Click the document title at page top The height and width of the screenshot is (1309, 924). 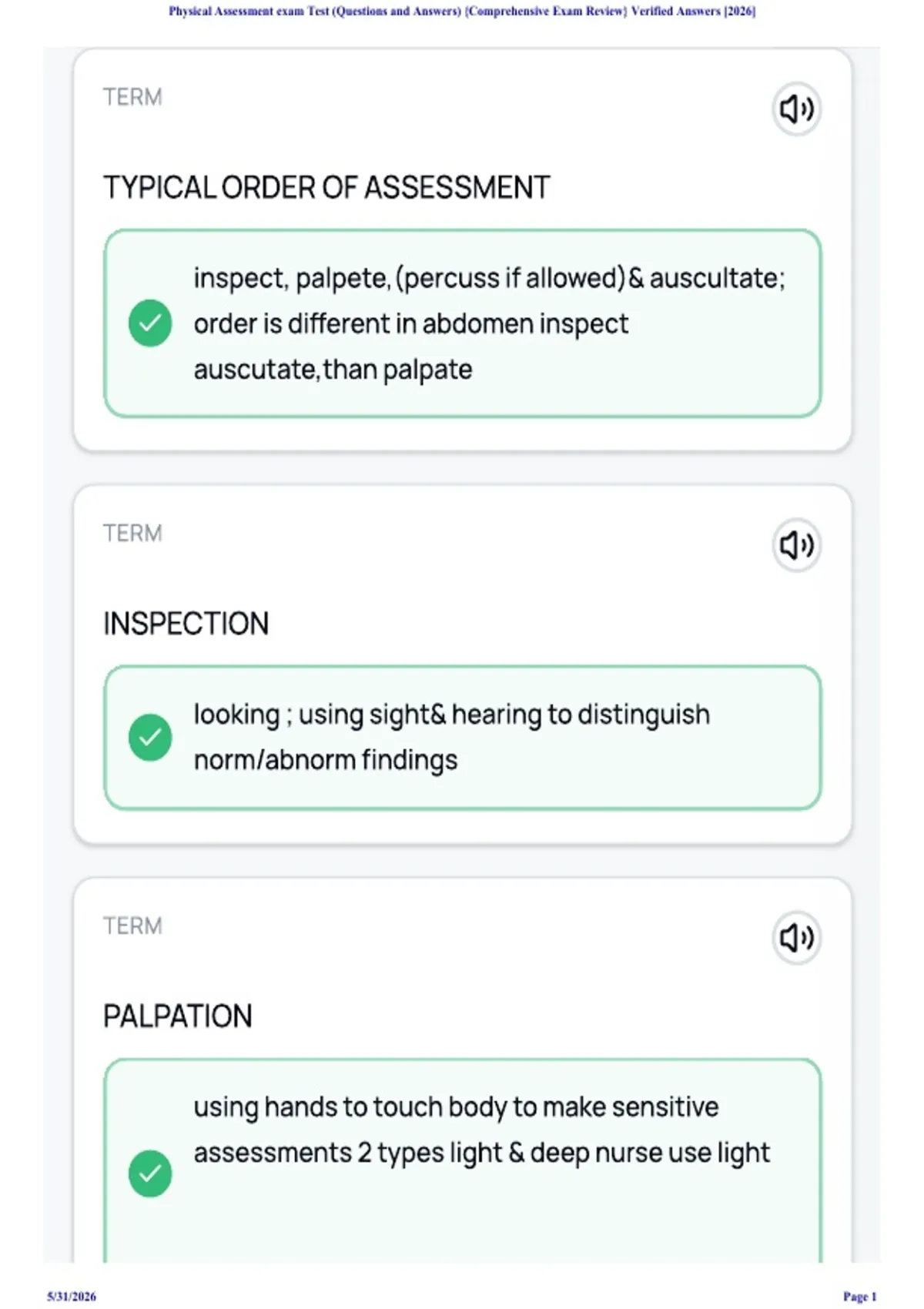(x=462, y=11)
